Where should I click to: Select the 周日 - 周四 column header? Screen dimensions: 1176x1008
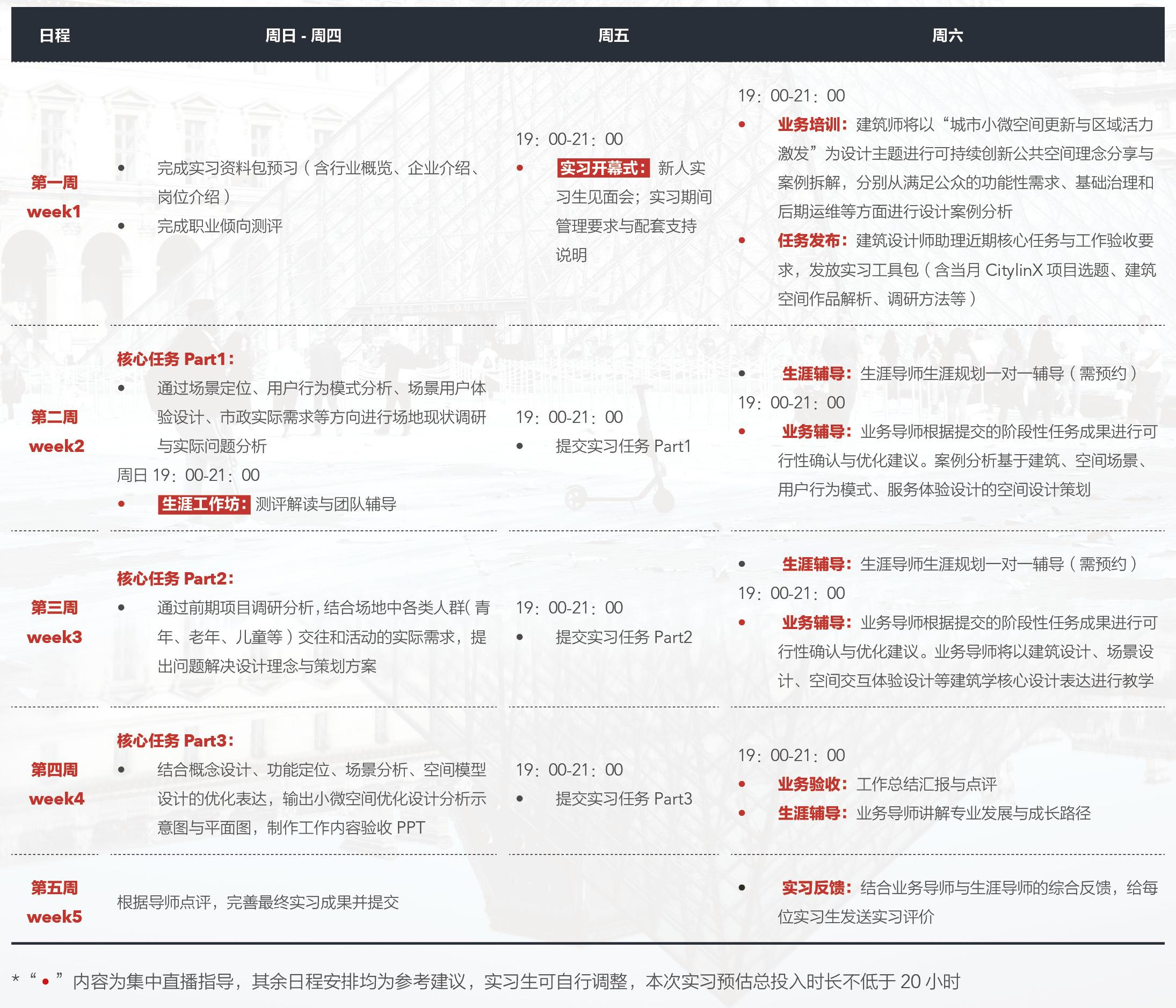pyautogui.click(x=303, y=36)
